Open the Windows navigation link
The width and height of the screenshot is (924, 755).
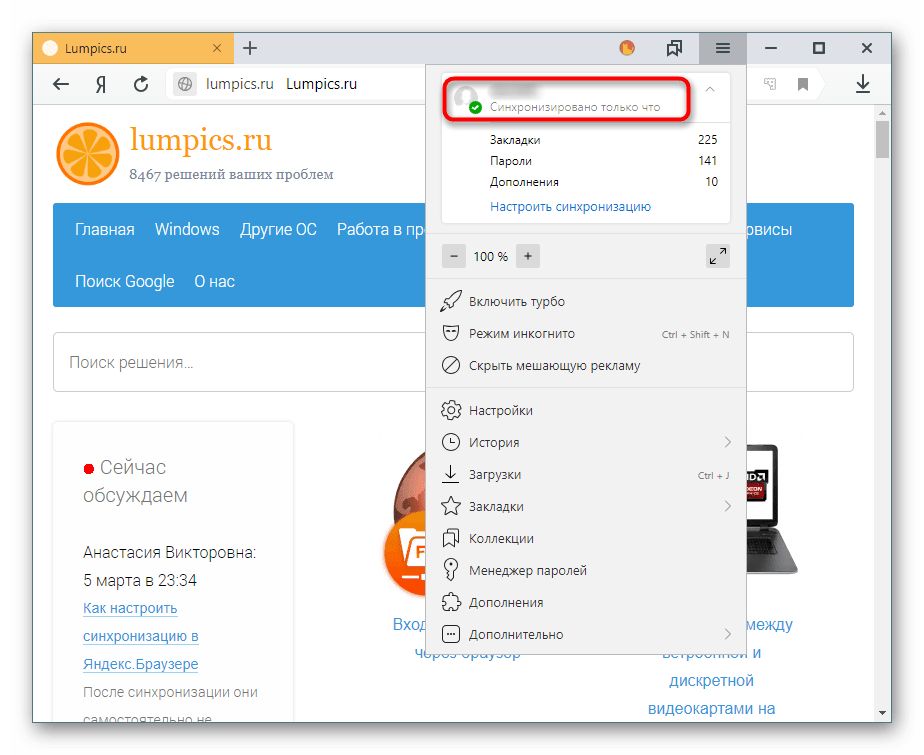coord(187,229)
